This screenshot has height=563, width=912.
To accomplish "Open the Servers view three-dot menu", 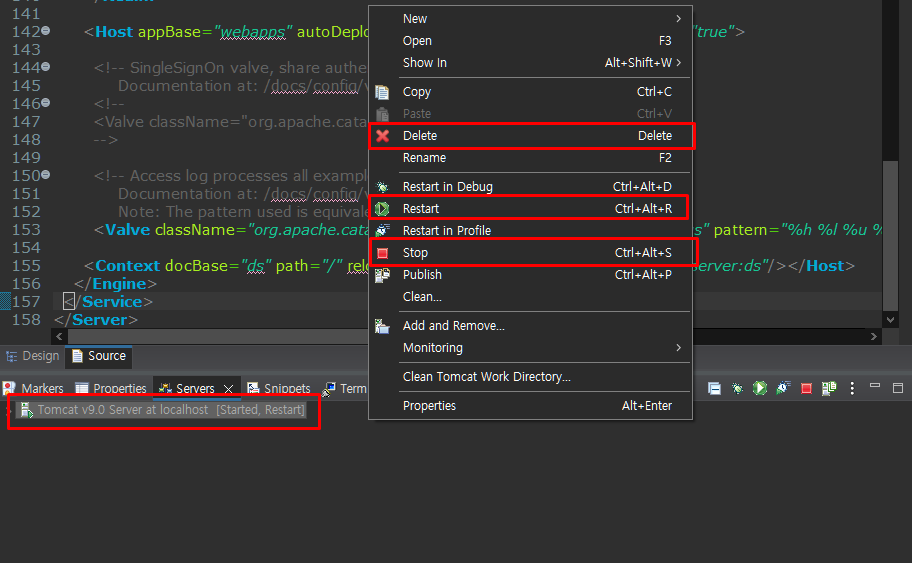I will click(852, 389).
